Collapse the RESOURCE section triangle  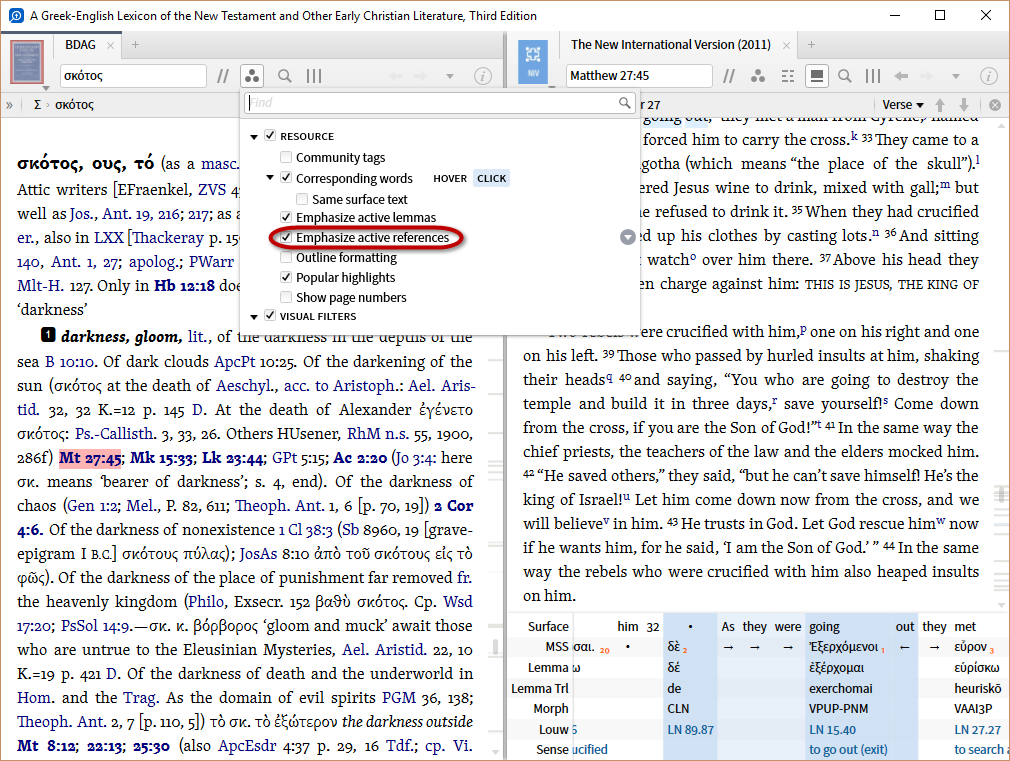254,137
